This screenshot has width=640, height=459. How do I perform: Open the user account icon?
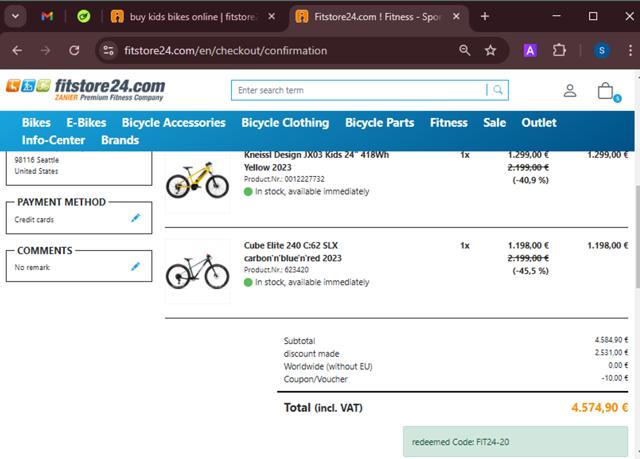(570, 91)
